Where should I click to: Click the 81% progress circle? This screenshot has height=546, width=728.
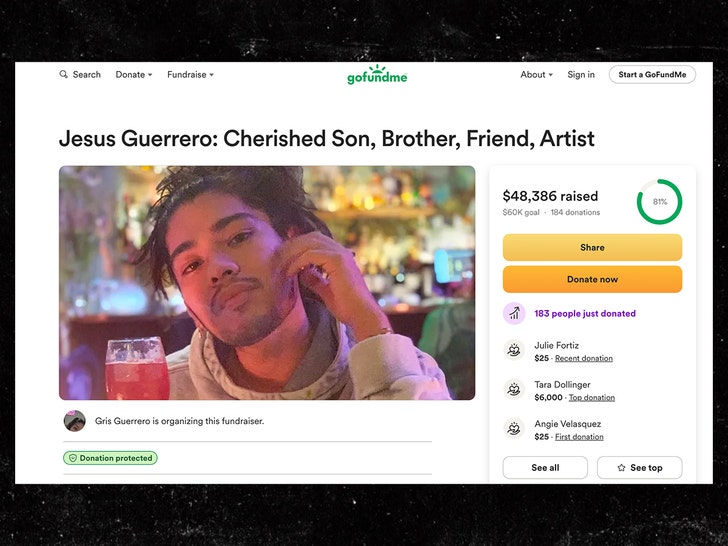click(x=659, y=202)
